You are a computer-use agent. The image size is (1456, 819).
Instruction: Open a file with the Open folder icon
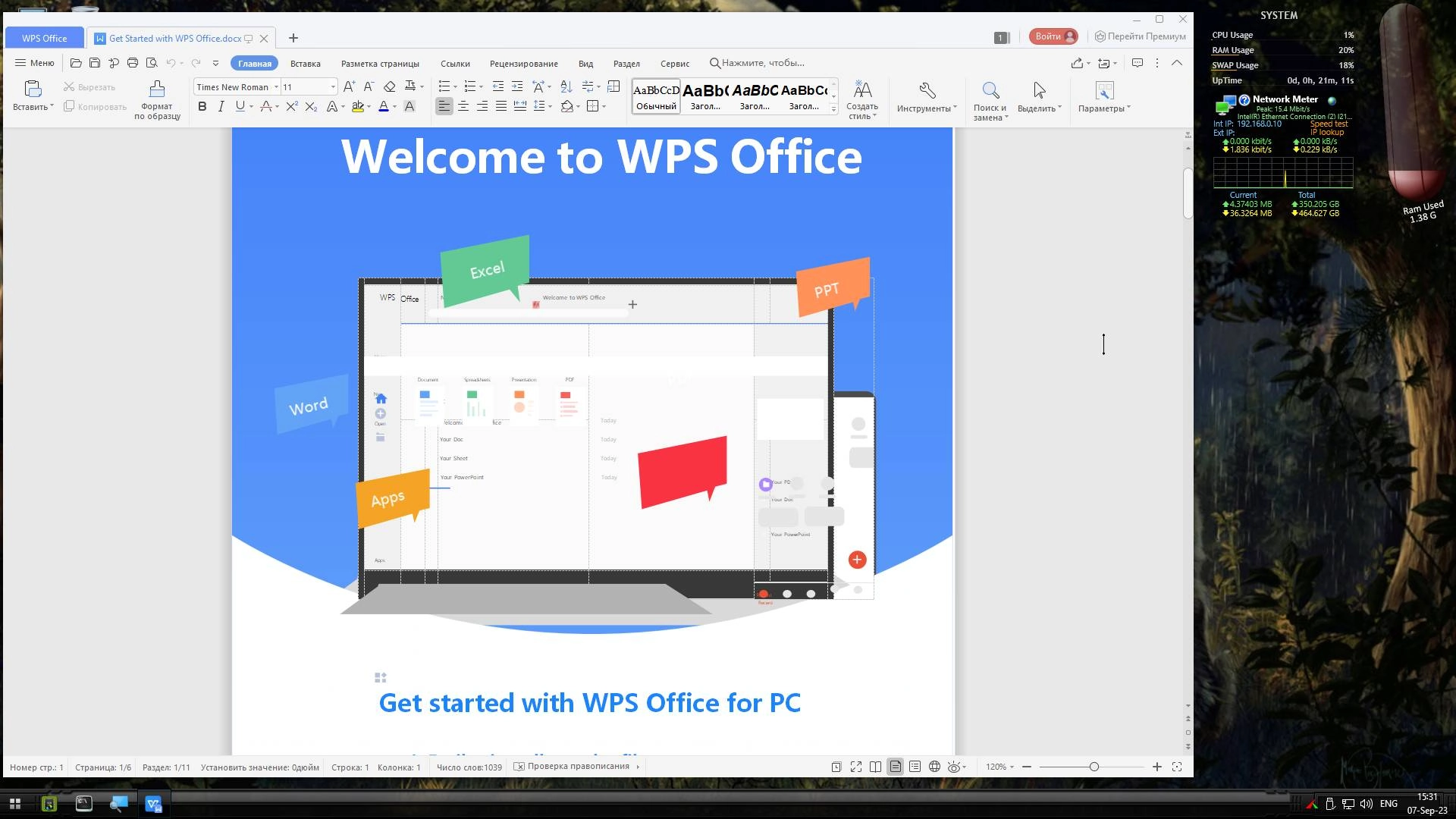coord(76,63)
